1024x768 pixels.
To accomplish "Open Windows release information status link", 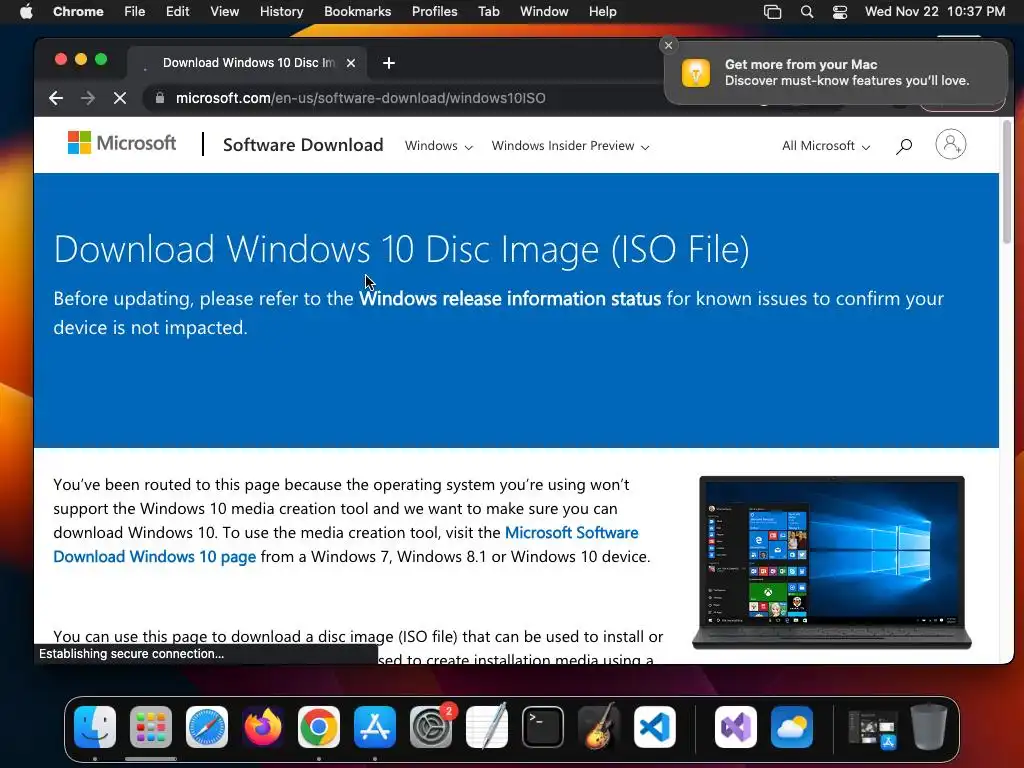I will [510, 298].
